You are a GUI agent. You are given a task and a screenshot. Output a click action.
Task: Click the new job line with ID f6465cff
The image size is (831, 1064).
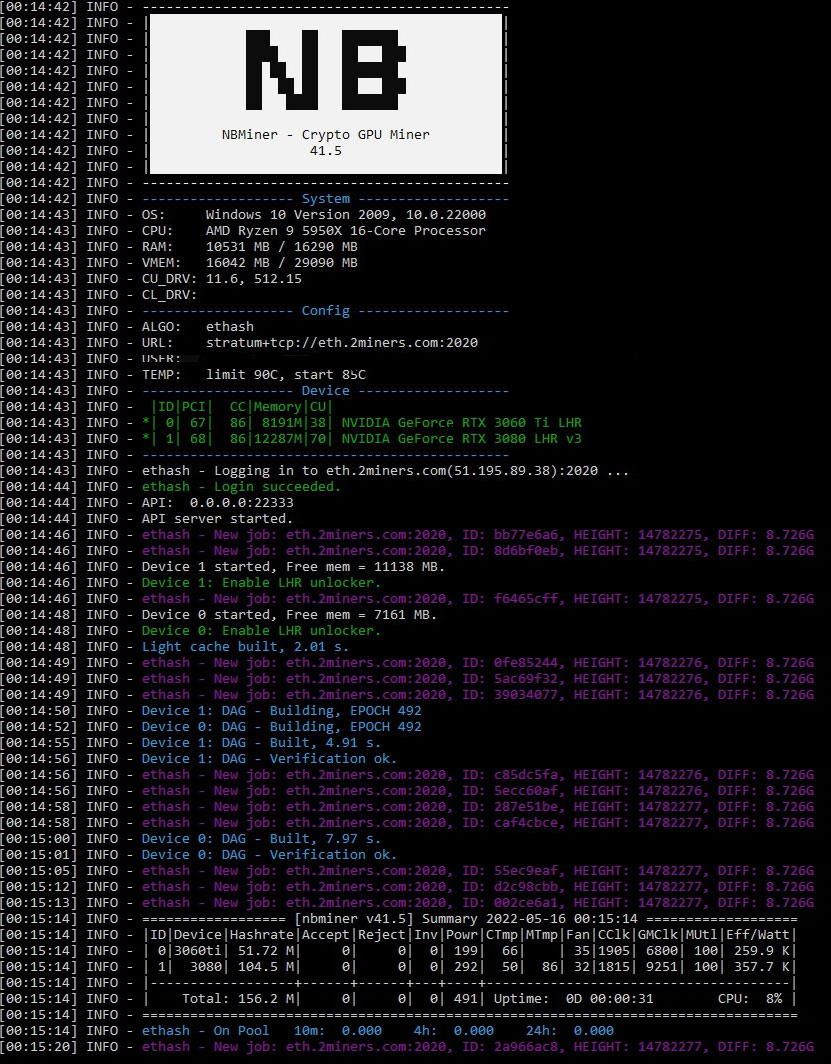point(478,598)
